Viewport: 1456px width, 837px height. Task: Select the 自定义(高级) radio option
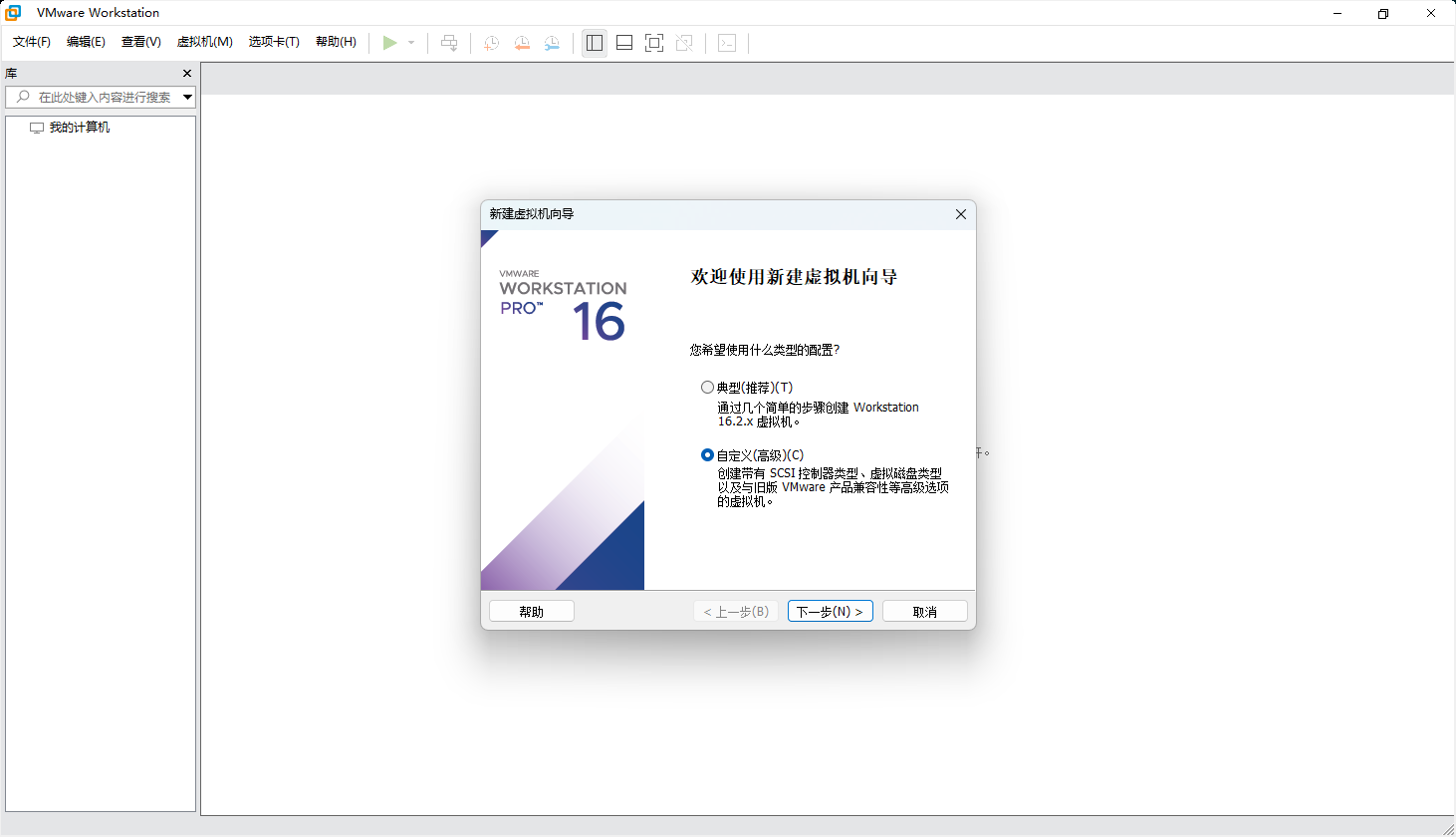(x=707, y=455)
